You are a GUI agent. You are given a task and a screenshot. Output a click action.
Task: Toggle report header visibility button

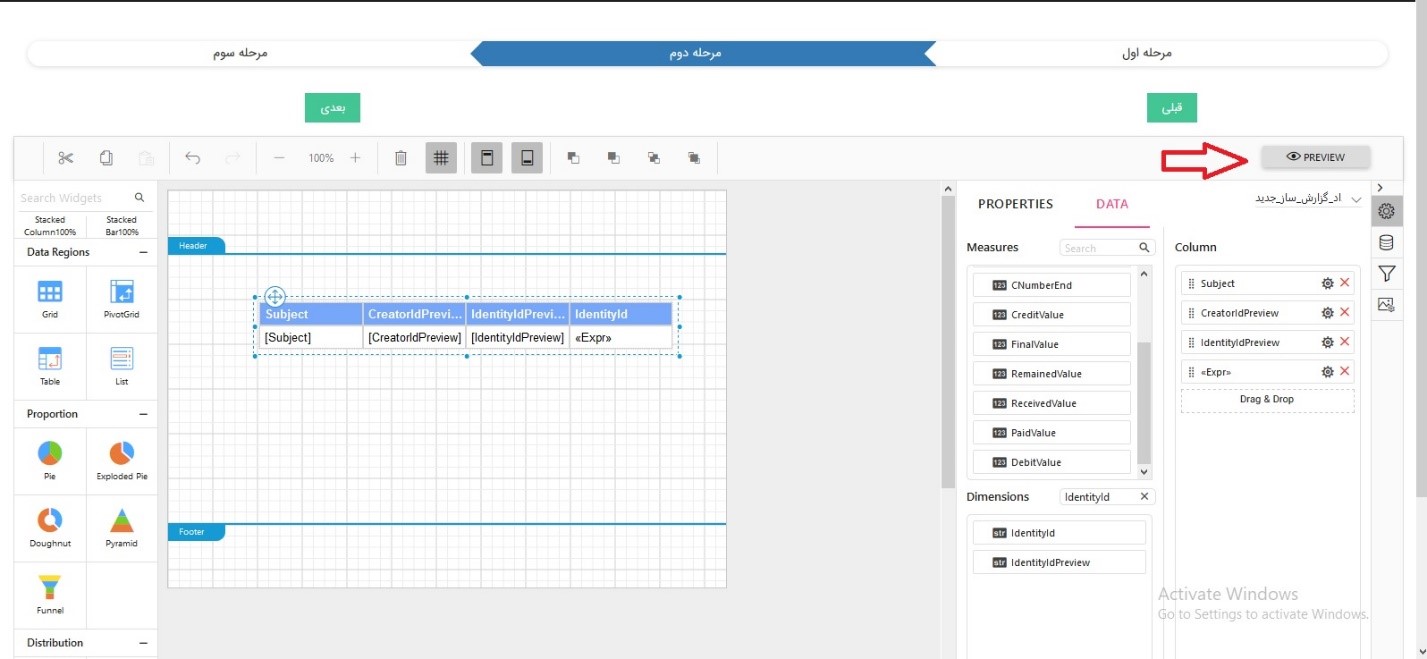tap(487, 158)
